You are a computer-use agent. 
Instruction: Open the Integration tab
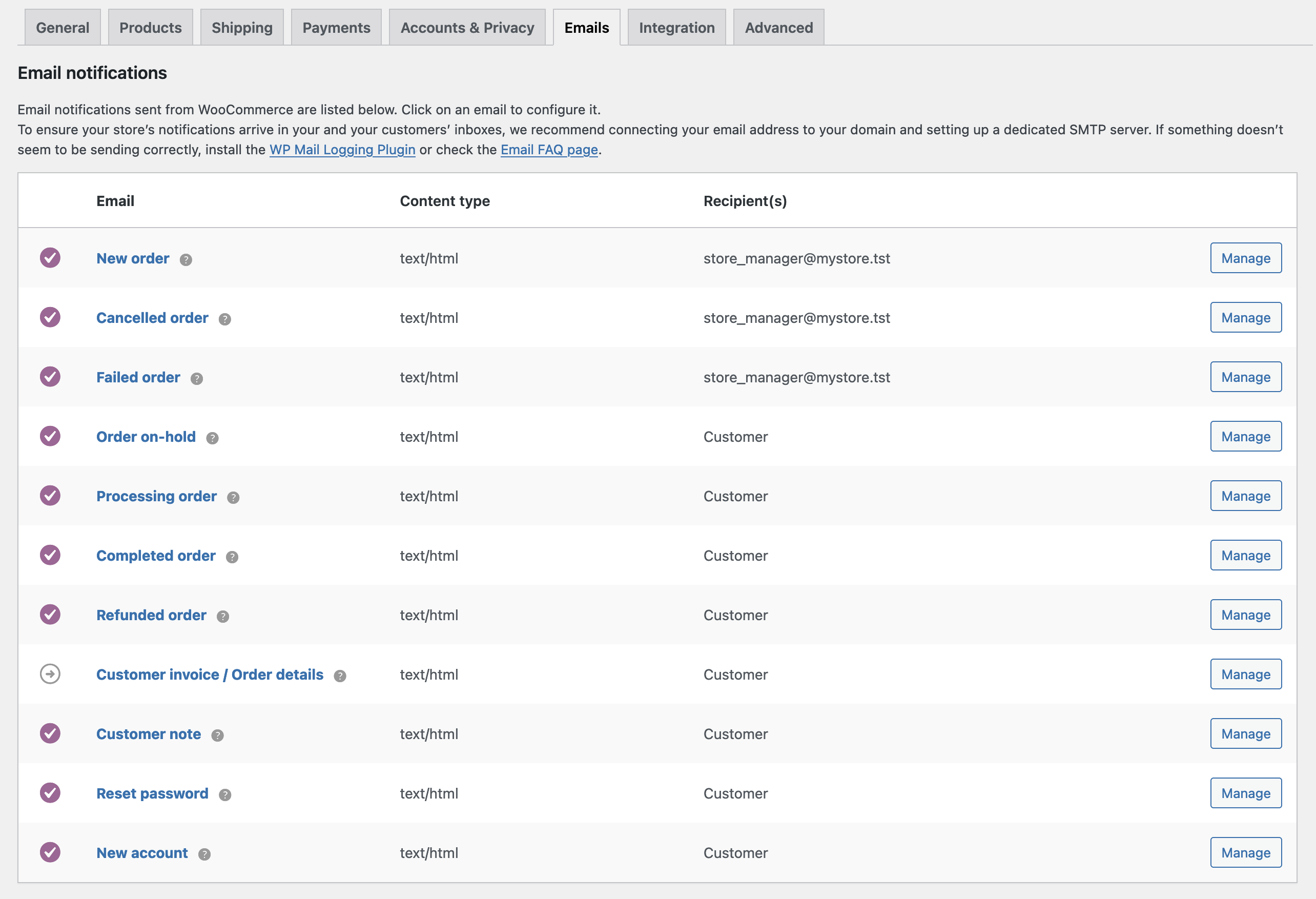point(676,27)
